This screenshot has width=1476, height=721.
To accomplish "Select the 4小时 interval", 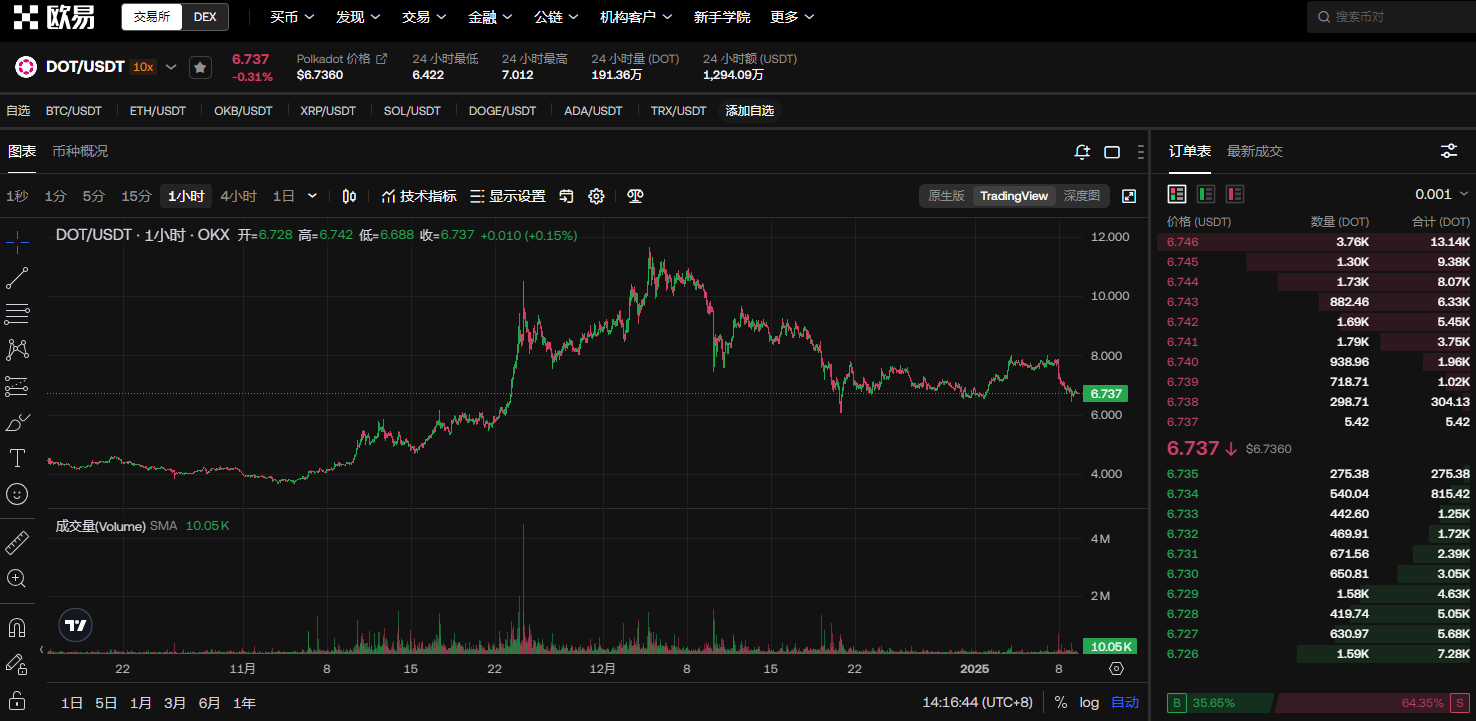I will point(238,196).
